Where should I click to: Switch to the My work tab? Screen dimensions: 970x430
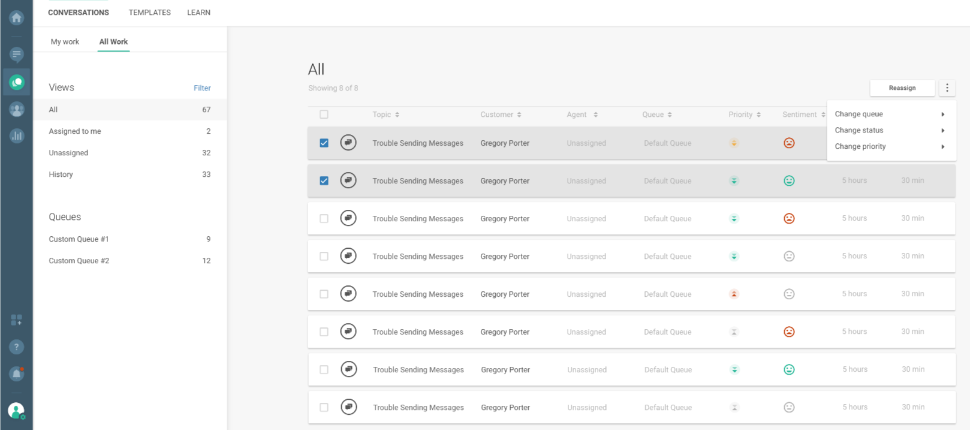tap(65, 42)
